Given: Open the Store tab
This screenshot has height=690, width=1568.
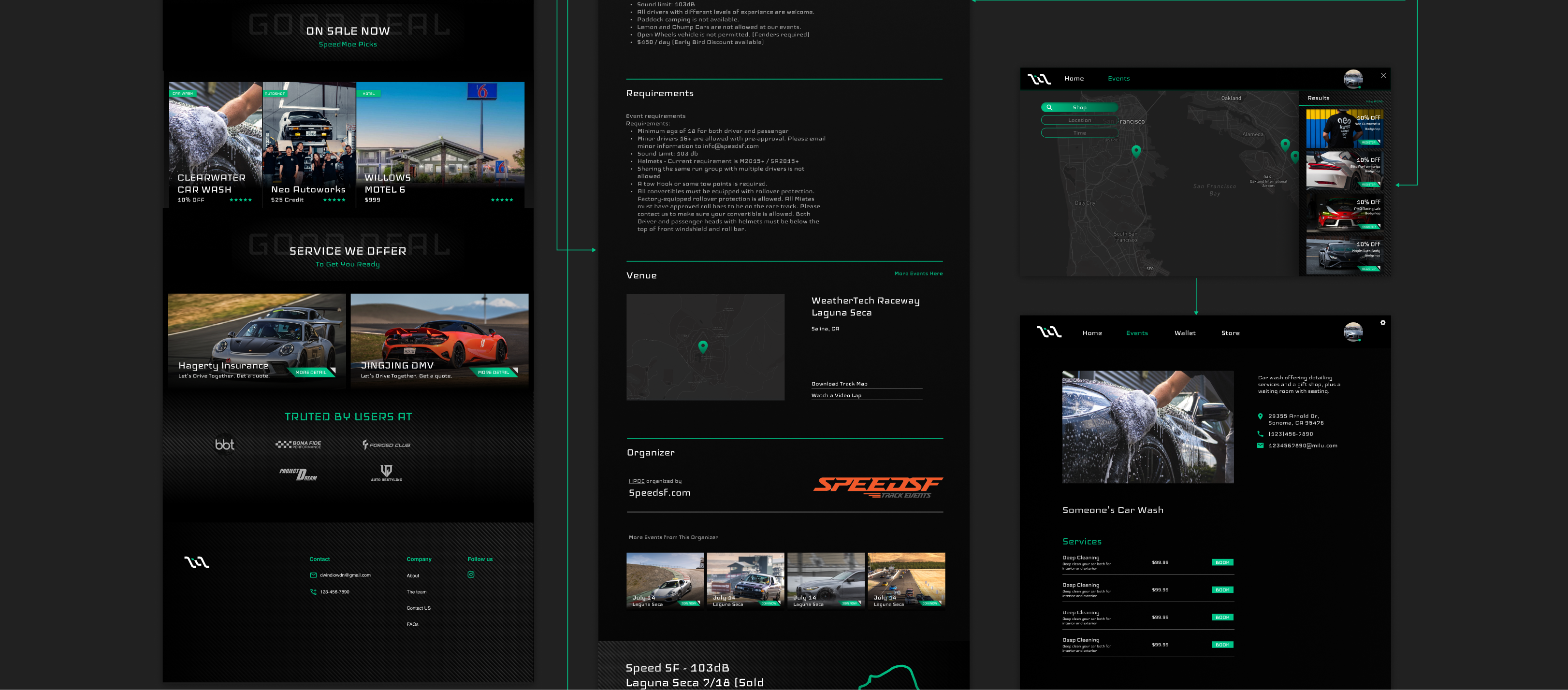Looking at the screenshot, I should (x=1230, y=333).
